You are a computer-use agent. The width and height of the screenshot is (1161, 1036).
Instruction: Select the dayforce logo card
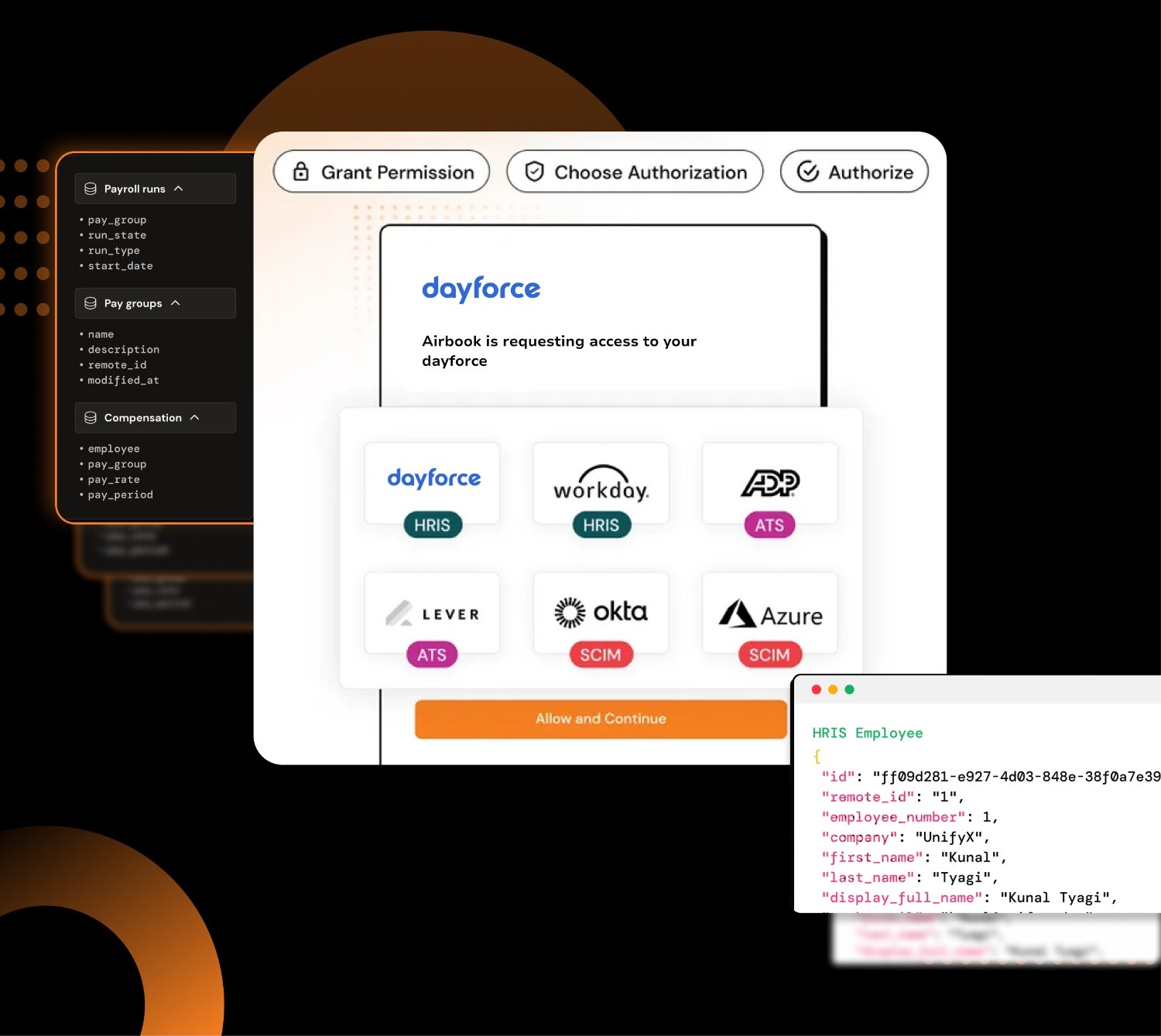pos(432,483)
